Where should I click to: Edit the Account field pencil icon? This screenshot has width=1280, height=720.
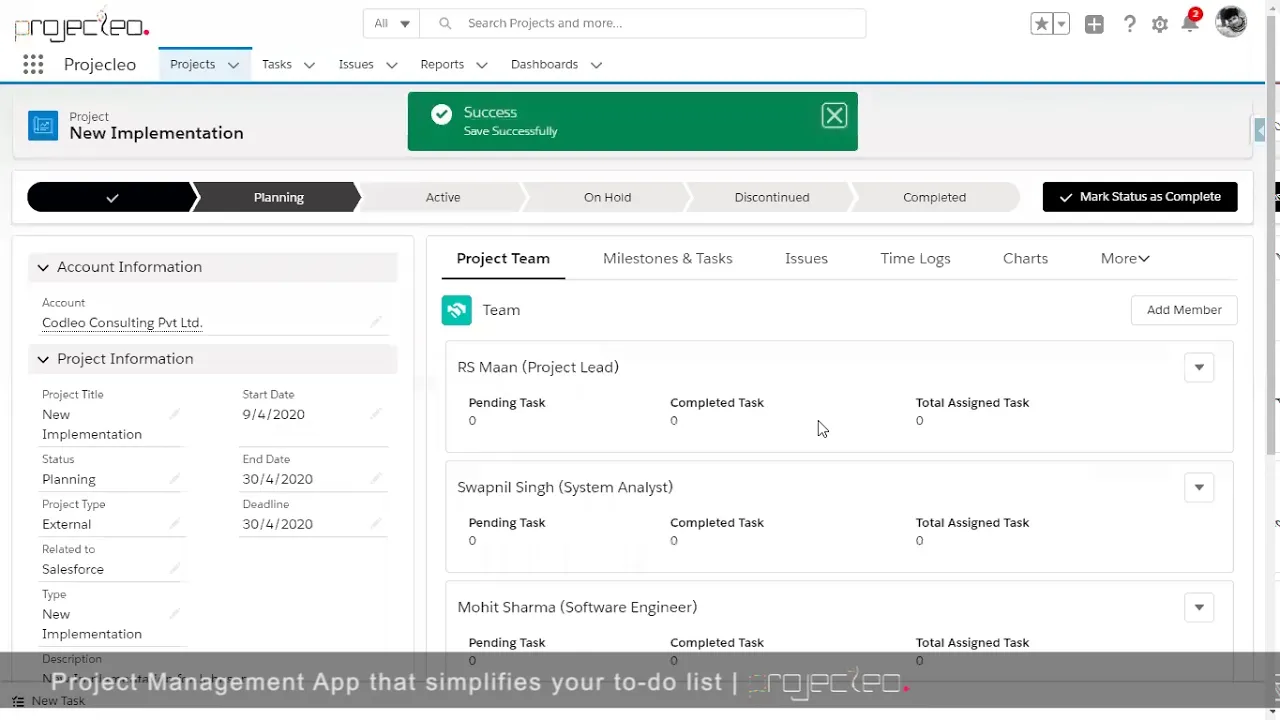click(x=376, y=322)
